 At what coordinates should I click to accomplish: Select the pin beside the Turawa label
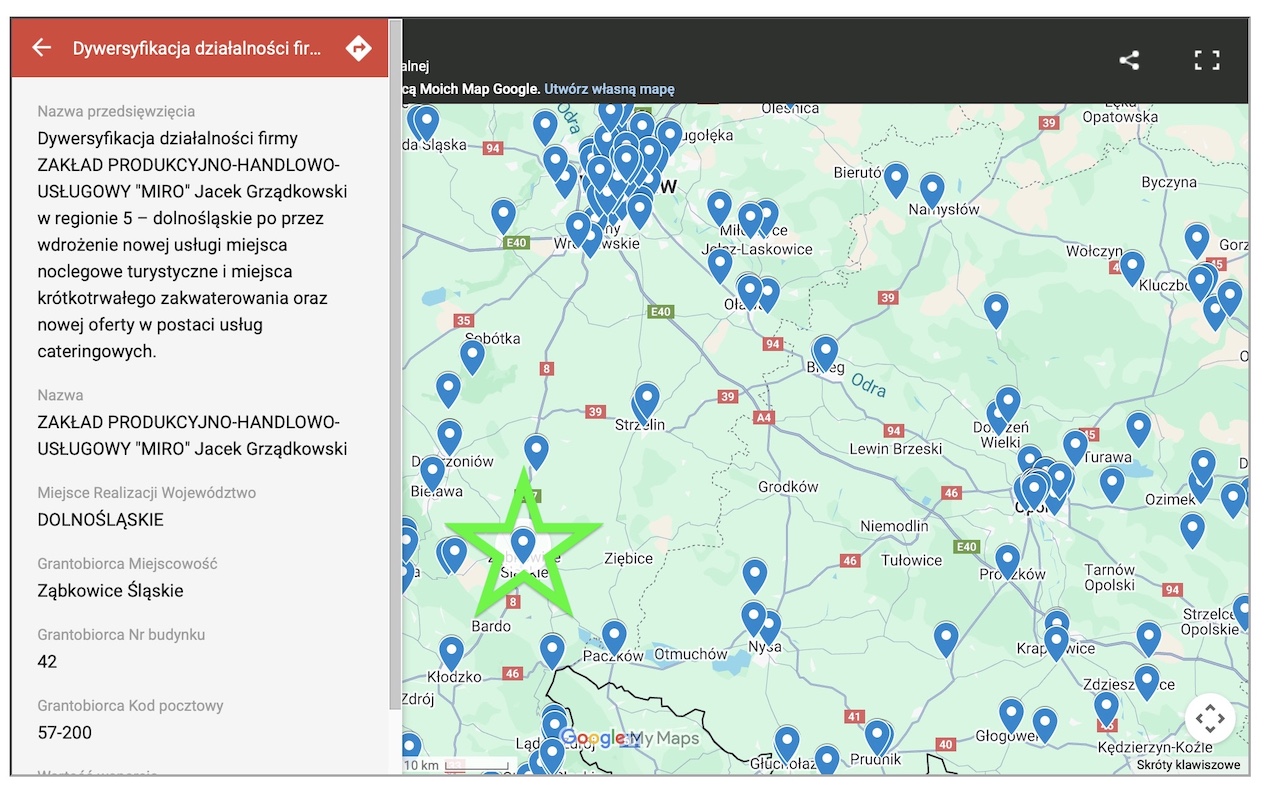[1075, 448]
